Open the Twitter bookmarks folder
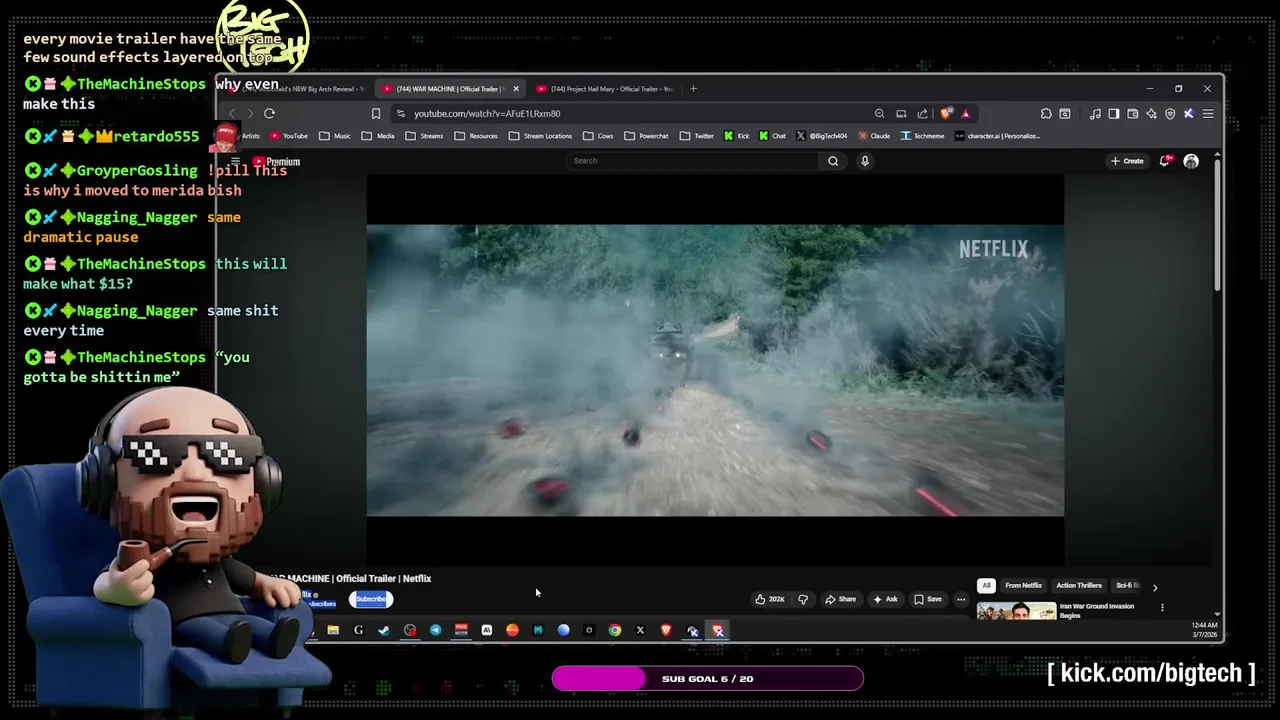Screen dimensions: 1280x720 (x=697, y=136)
